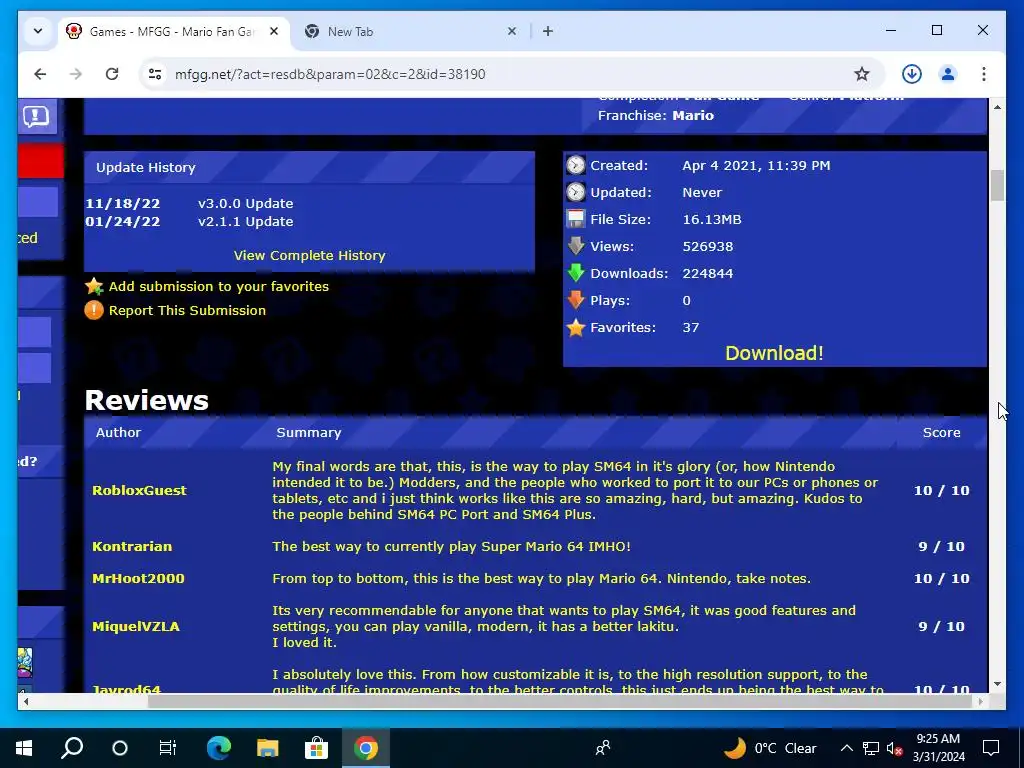Click the scroll down arrow of vertical scrollbar
This screenshot has height=768, width=1024.
tap(997, 684)
